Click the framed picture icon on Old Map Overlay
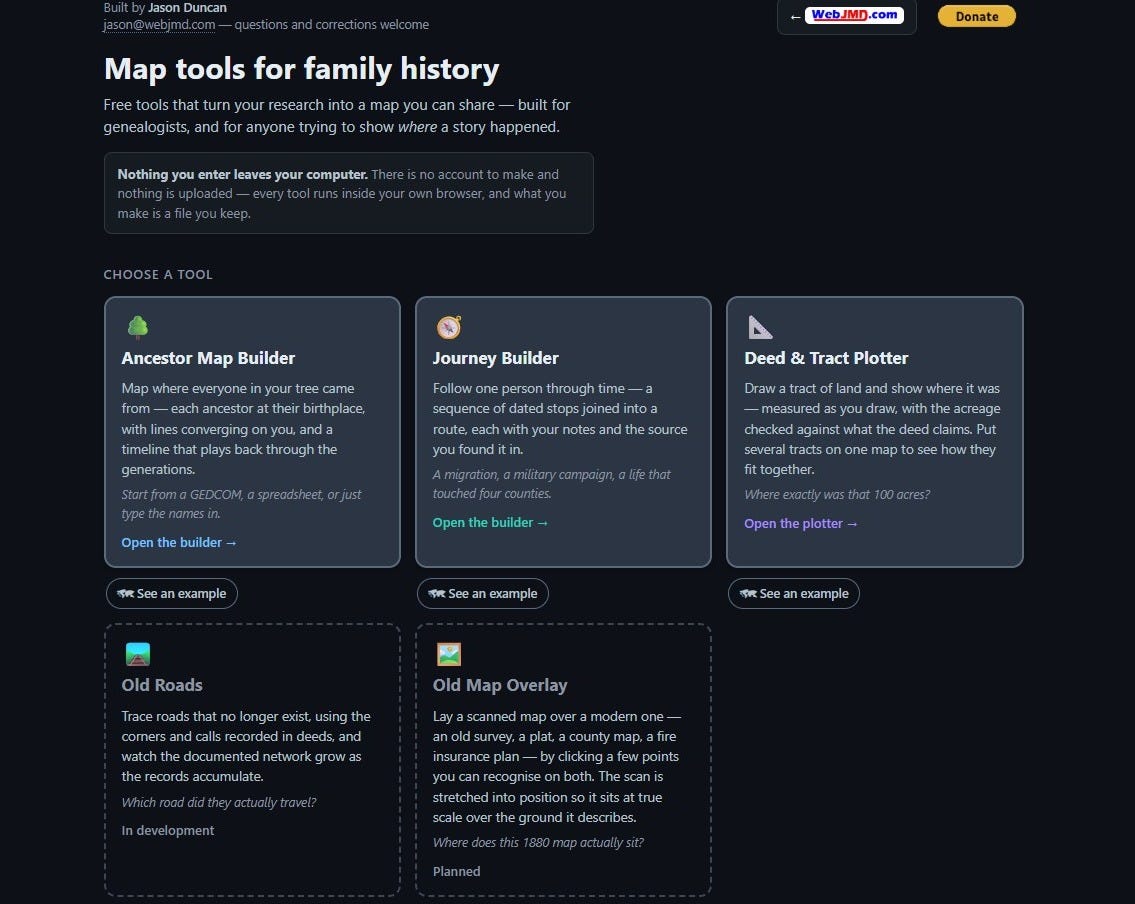The height and width of the screenshot is (904, 1135). click(449, 654)
